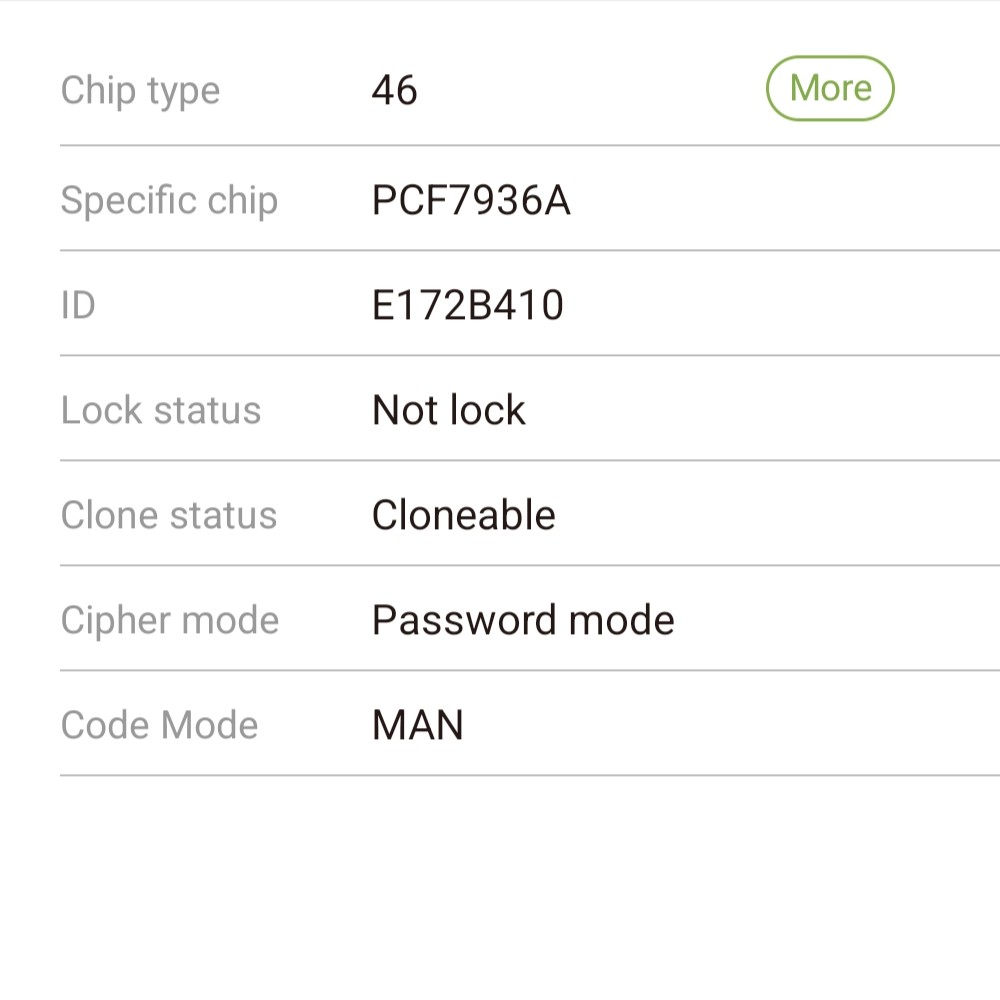Viewport: 1000px width, 1000px height.
Task: Click the blank area below the list
Action: point(500,890)
